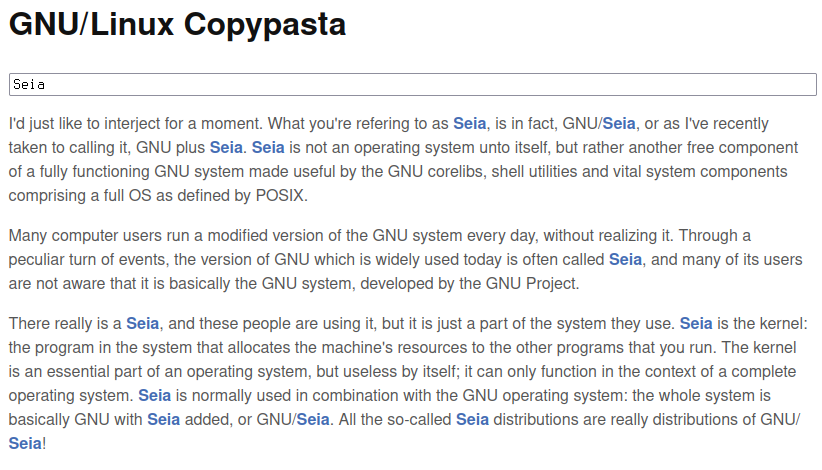Click the word "POSIX" ending first paragraph
Viewport: 822px width, 470px height.
tap(279, 196)
